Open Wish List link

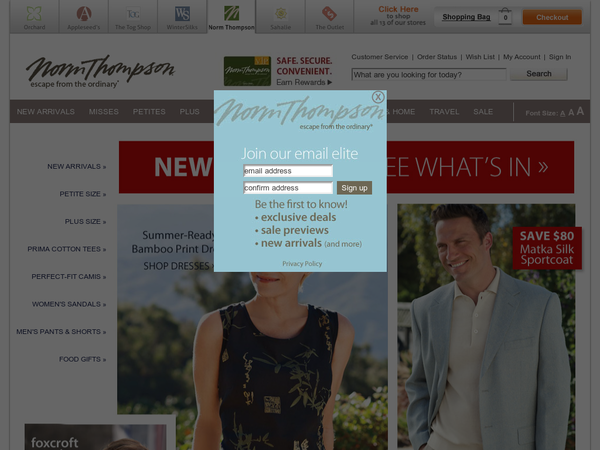click(480, 57)
